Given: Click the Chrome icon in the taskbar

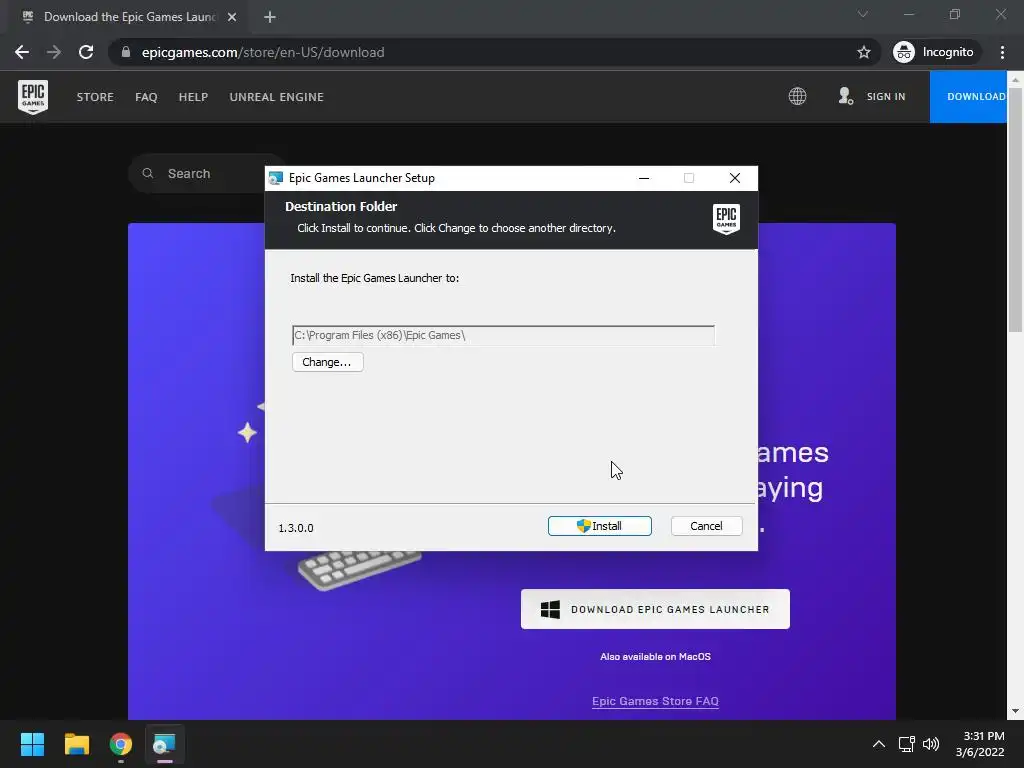Looking at the screenshot, I should [121, 744].
